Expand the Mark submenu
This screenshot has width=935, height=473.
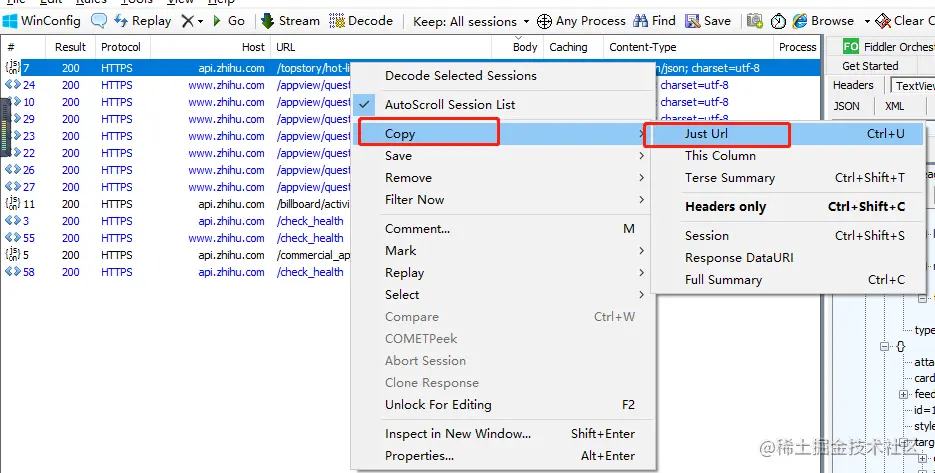coord(503,251)
